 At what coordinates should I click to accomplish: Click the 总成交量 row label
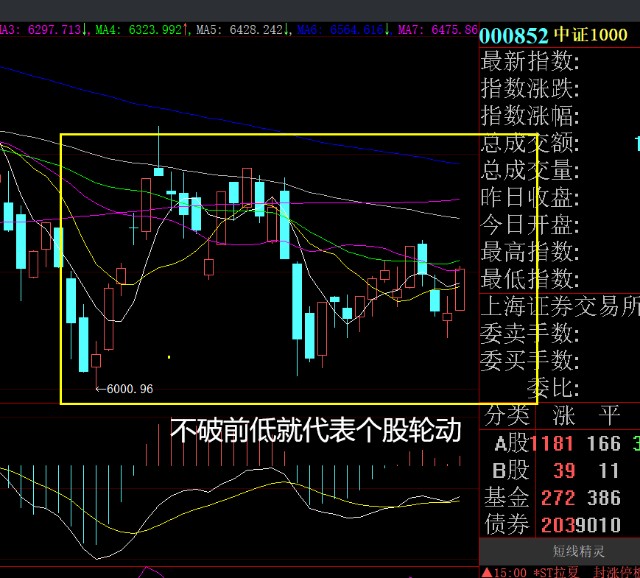tap(530, 170)
